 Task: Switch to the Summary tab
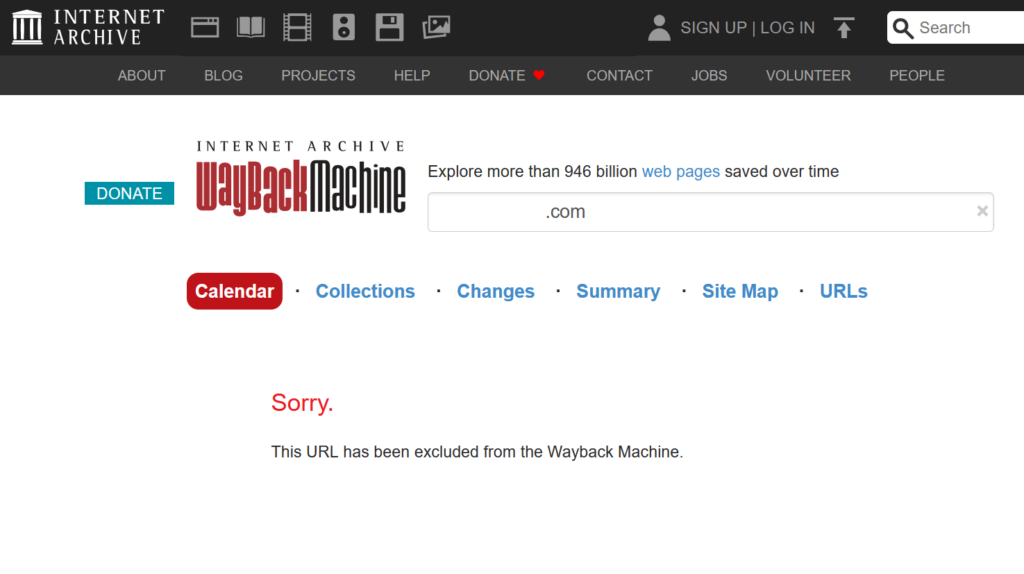click(x=618, y=291)
